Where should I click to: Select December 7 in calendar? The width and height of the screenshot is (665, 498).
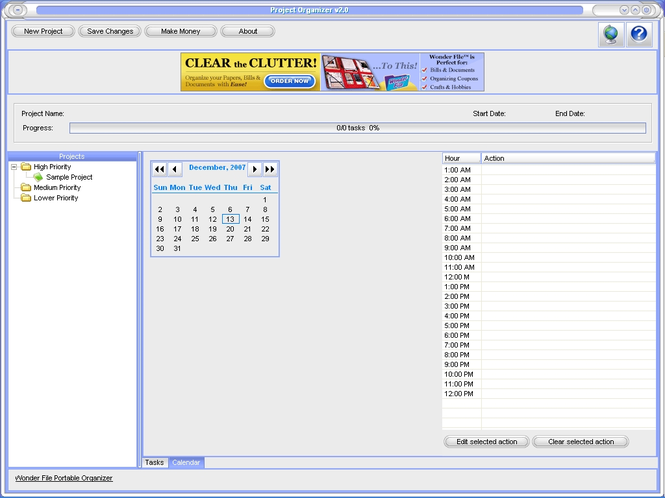248,210
